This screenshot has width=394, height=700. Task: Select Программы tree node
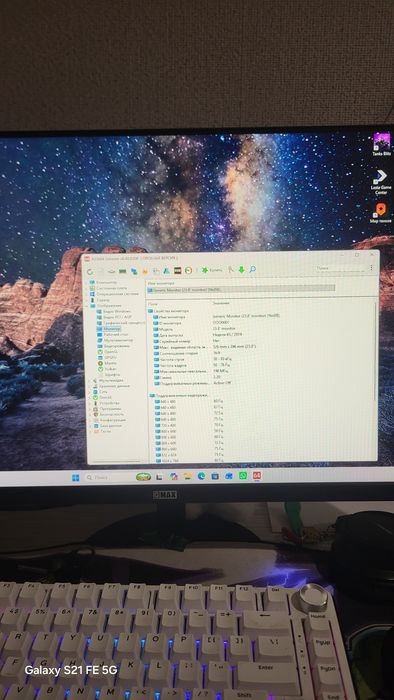coord(107,409)
